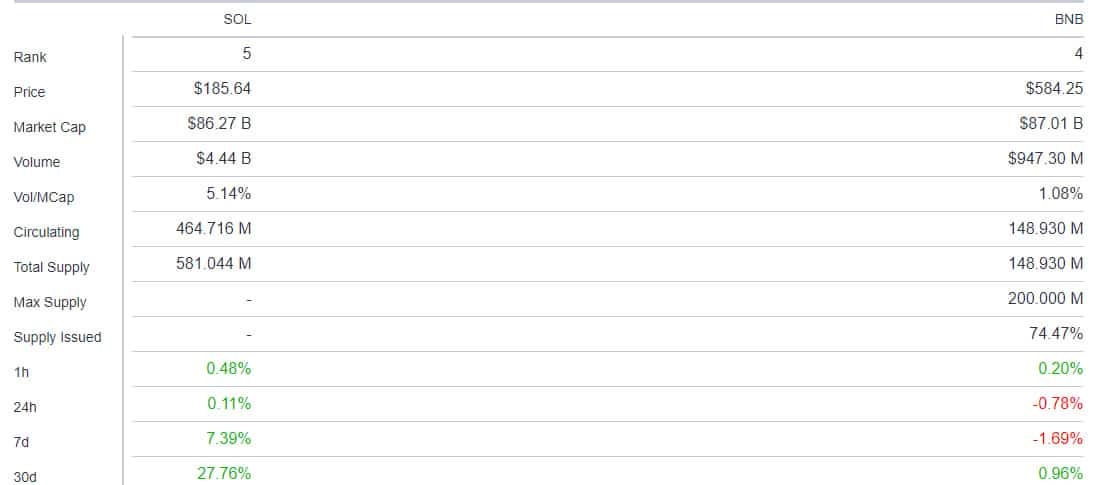Select SOL 1h change 0.48%
The width and height of the screenshot is (1094, 485).
tap(229, 368)
